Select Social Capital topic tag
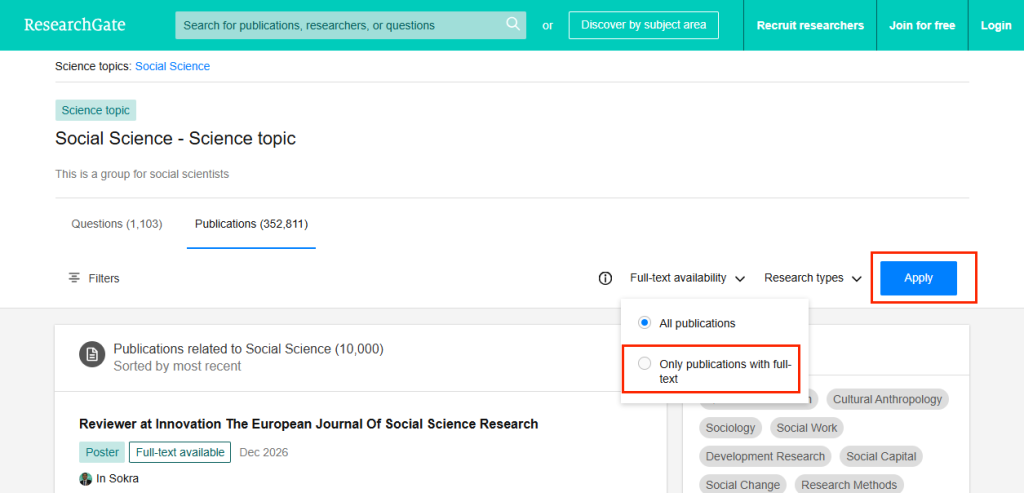This screenshot has height=493, width=1024. click(881, 456)
